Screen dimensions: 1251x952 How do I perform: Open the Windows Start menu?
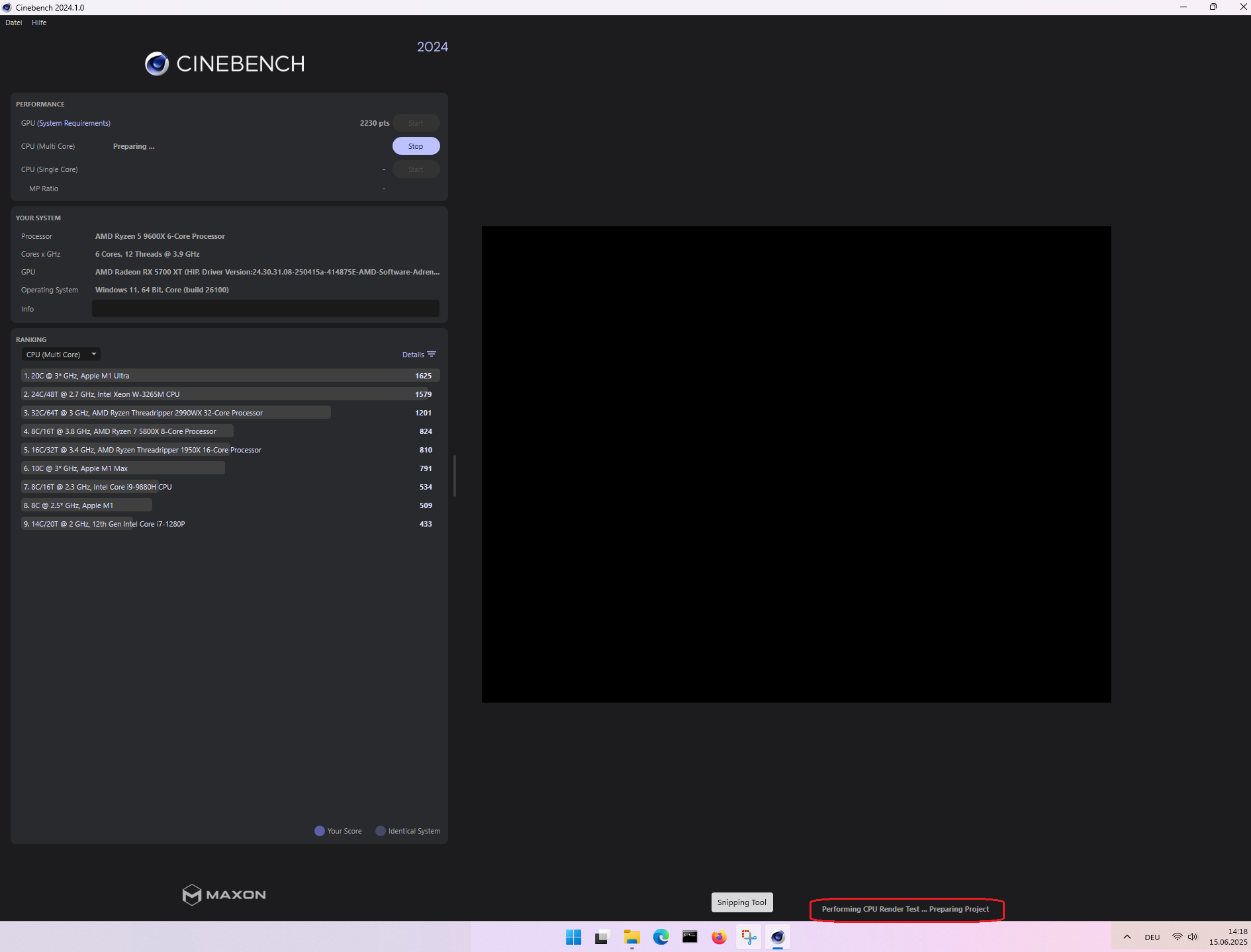[573, 937]
